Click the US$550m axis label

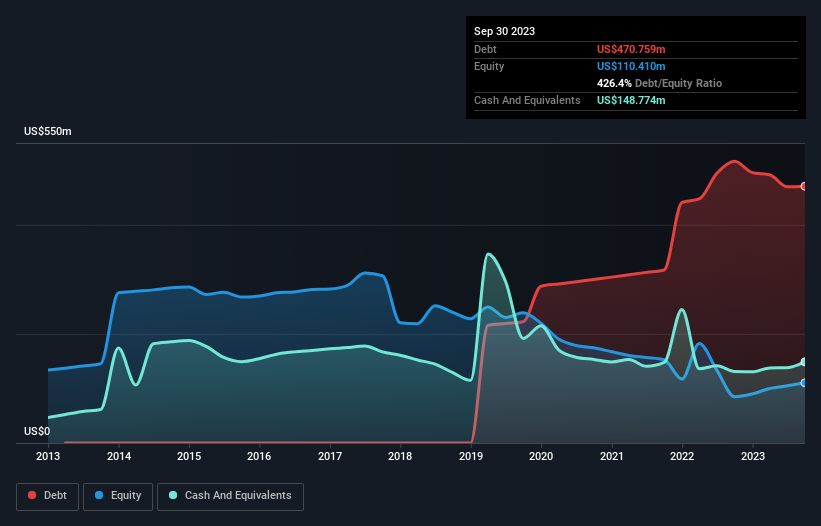[x=48, y=131]
